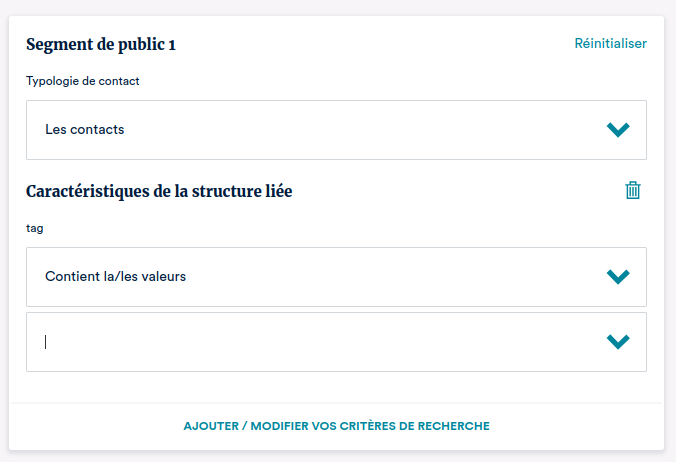The width and height of the screenshot is (676, 462).
Task: Click the word Réinitialiser in the header
Action: pyautogui.click(x=610, y=43)
